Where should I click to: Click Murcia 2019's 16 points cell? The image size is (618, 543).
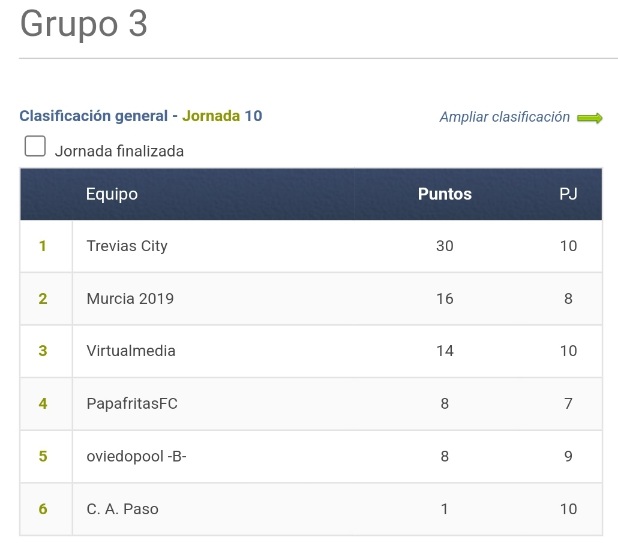click(445, 299)
